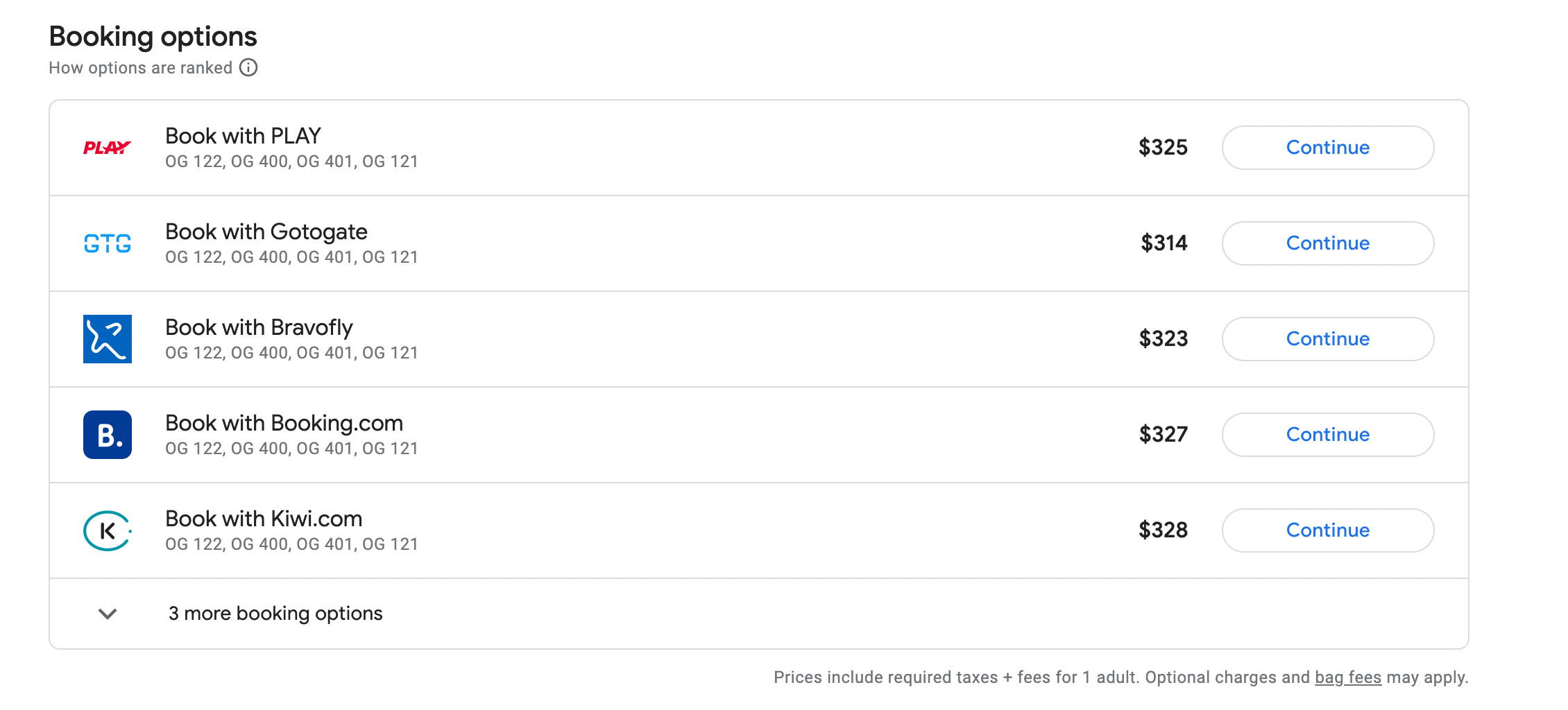1568x710 pixels.
Task: Show the 3 more booking options text
Action: tap(275, 614)
